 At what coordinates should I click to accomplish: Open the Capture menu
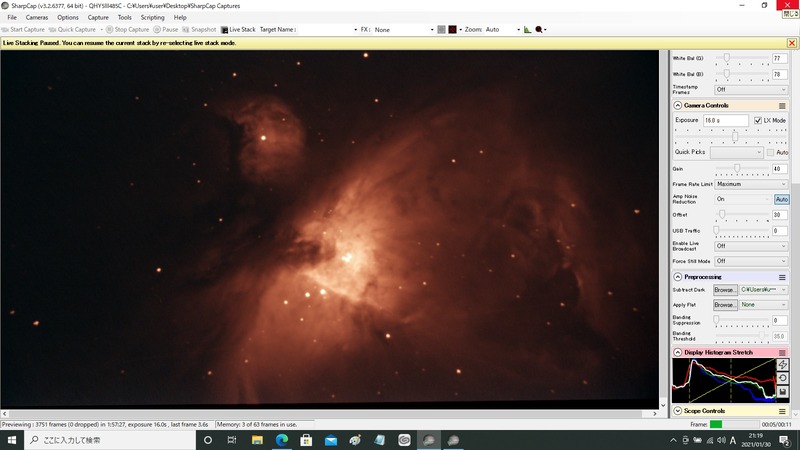pyautogui.click(x=98, y=17)
